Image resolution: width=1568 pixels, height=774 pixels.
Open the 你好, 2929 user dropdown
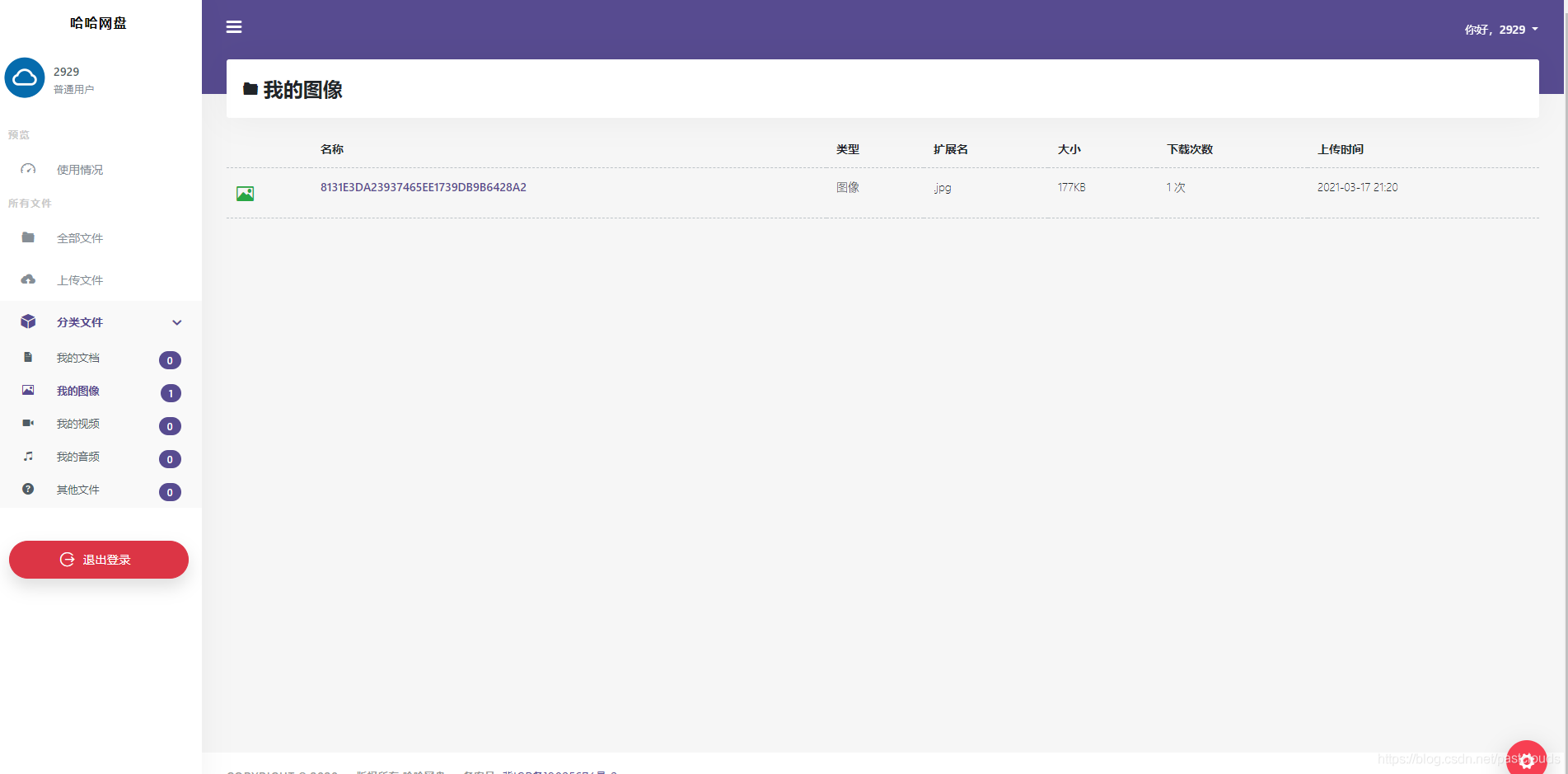pos(1501,30)
